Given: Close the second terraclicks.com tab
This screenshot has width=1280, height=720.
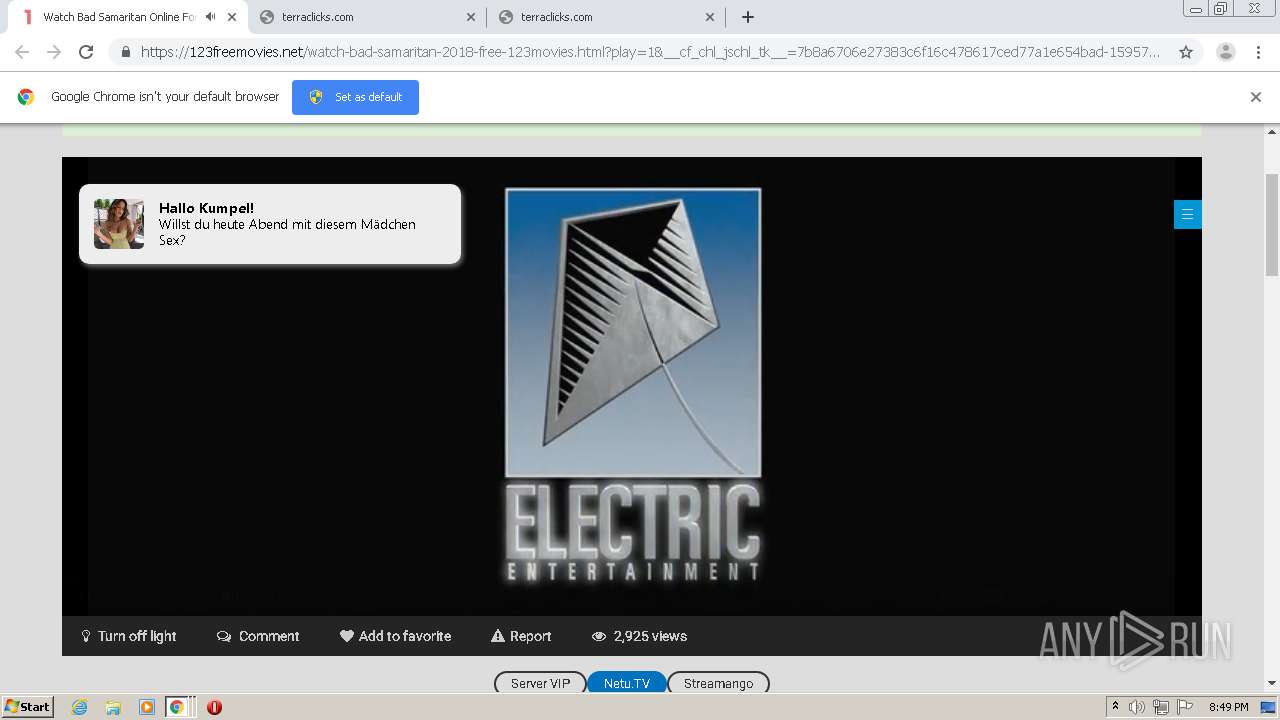Looking at the screenshot, I should tap(710, 17).
